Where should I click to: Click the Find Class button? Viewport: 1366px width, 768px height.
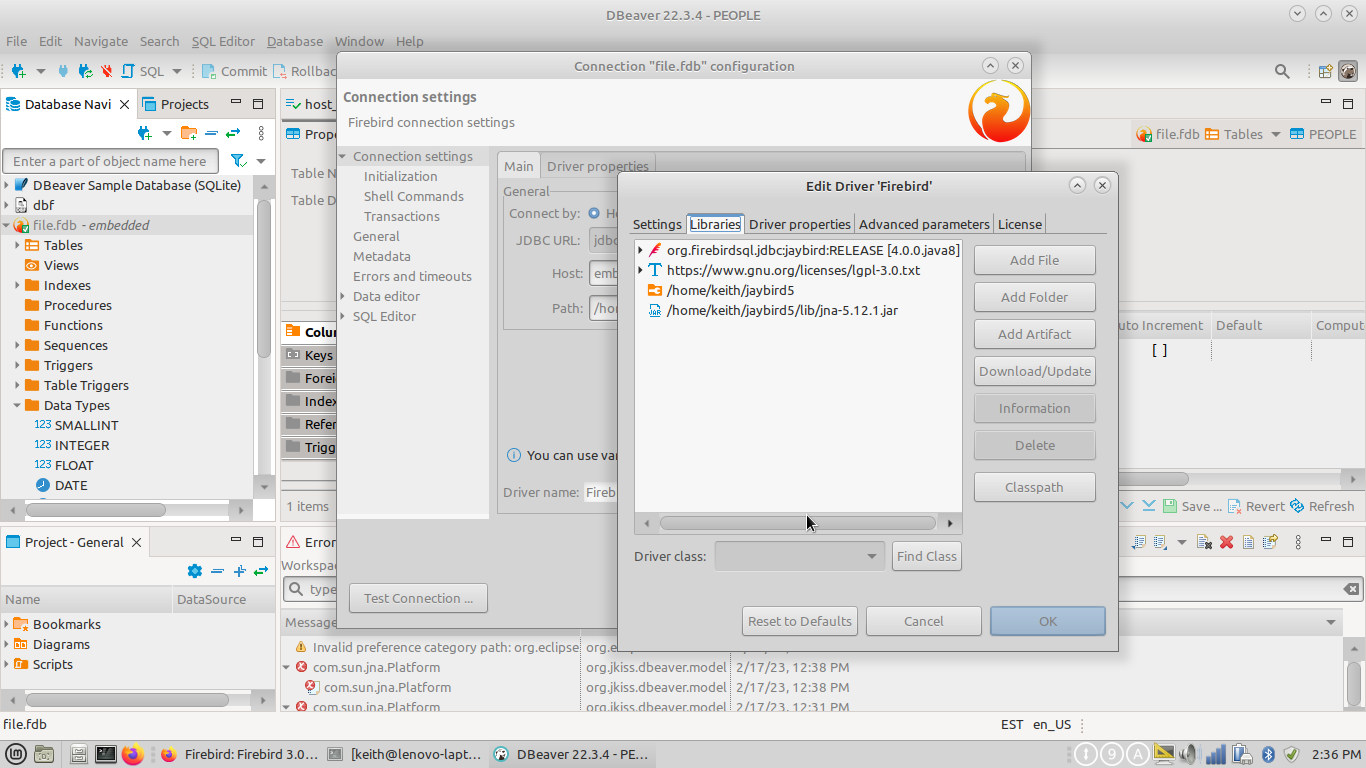926,556
